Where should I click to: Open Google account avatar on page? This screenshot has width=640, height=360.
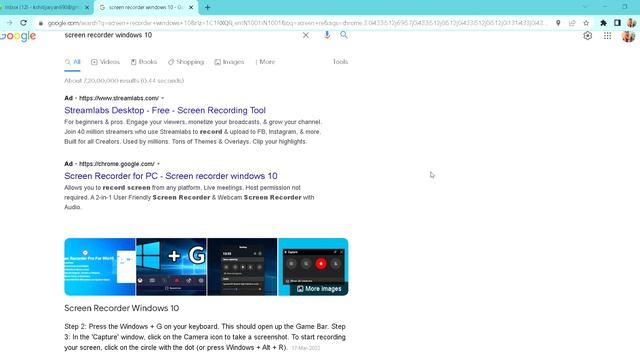tap(628, 36)
